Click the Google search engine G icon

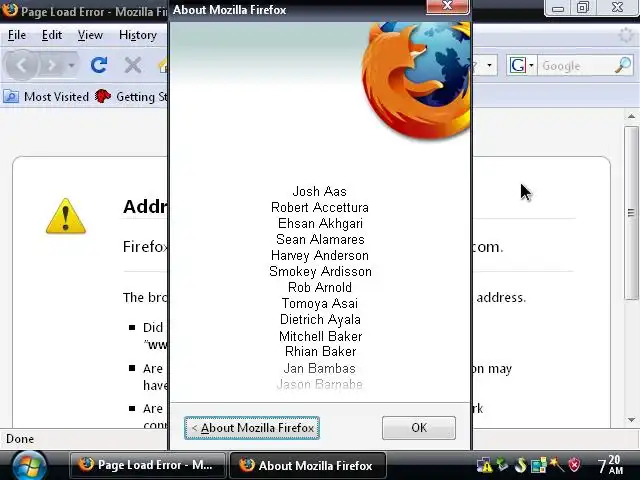(x=518, y=65)
